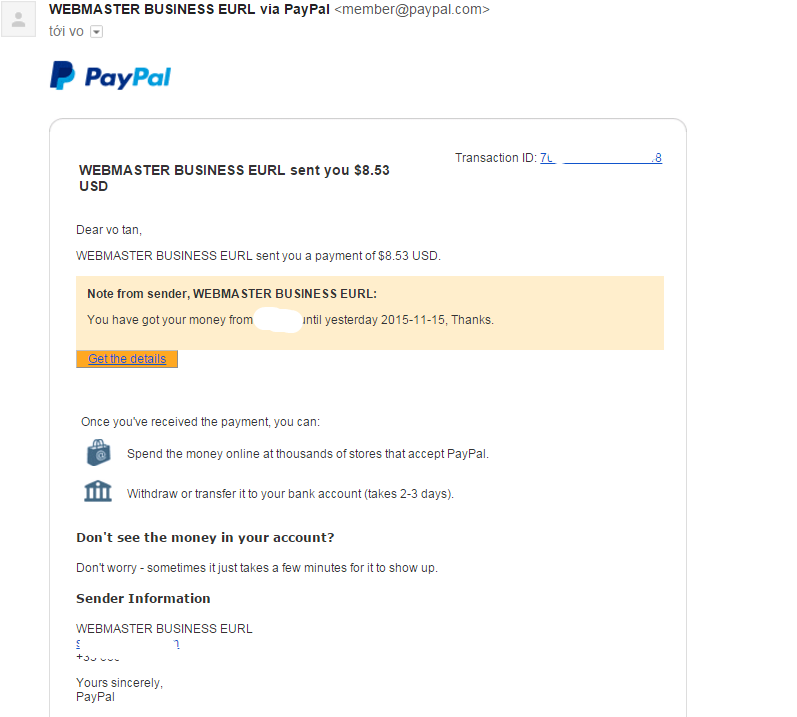Screen dimensions: 797x717
Task: Open the sender's email link under Sender Information
Action: pyautogui.click(x=128, y=644)
